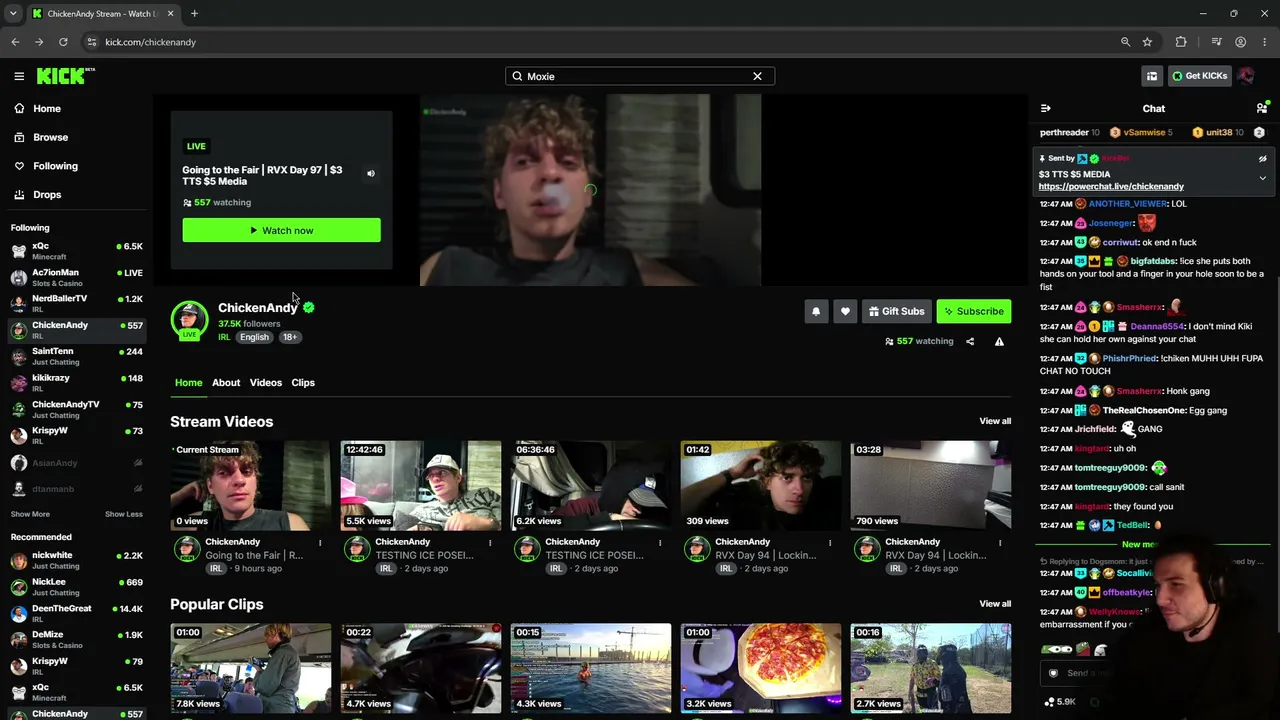Toggle the notification bell for ChickenAndy
This screenshot has width=1280, height=720.
[816, 311]
